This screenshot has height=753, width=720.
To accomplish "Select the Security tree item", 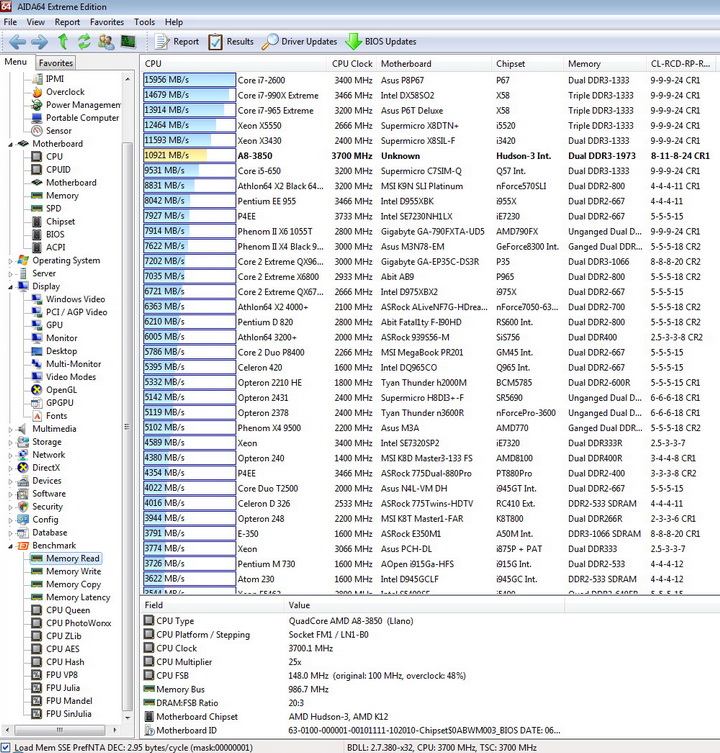I will click(47, 507).
